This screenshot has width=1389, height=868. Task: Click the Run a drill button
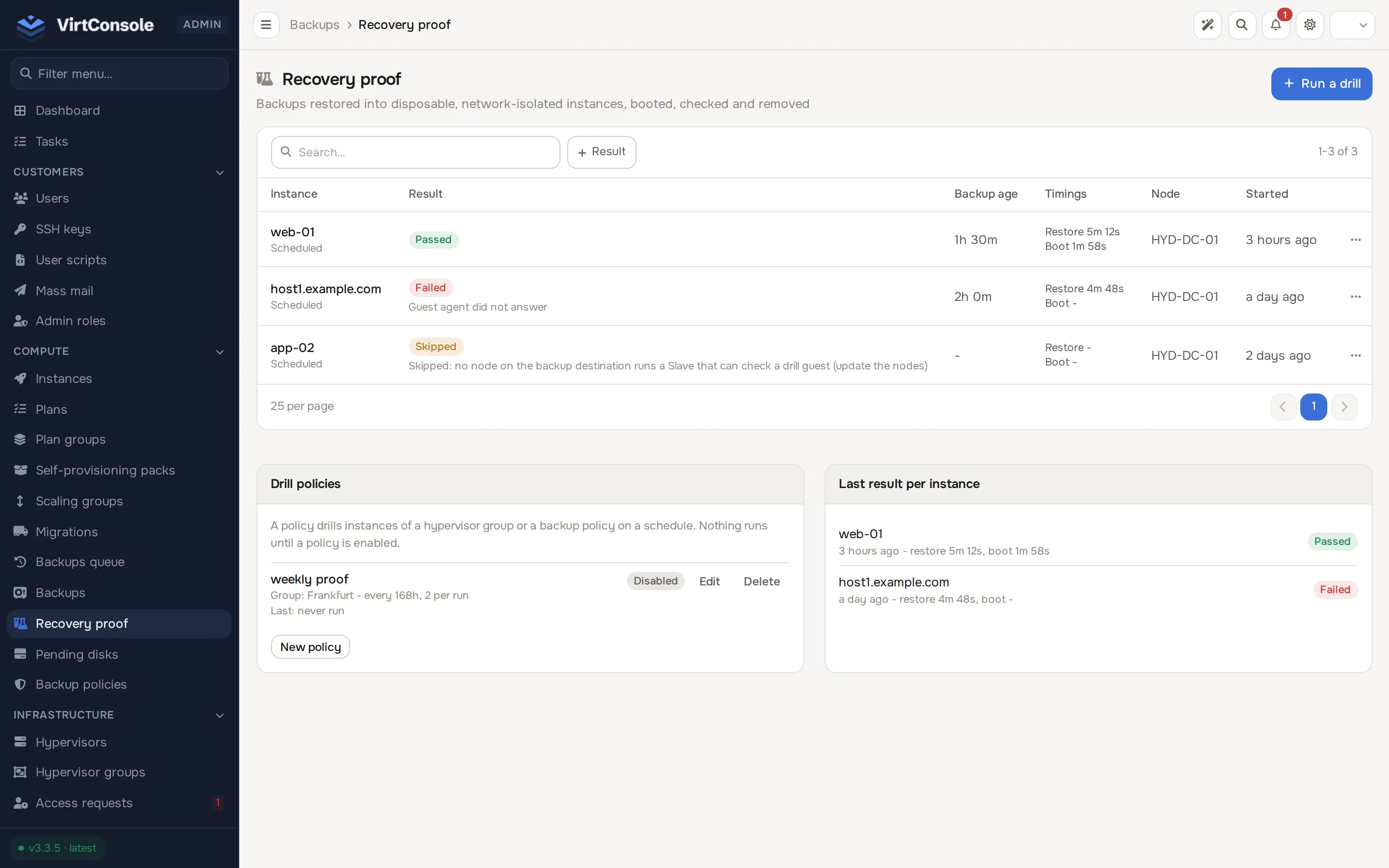1321,84
